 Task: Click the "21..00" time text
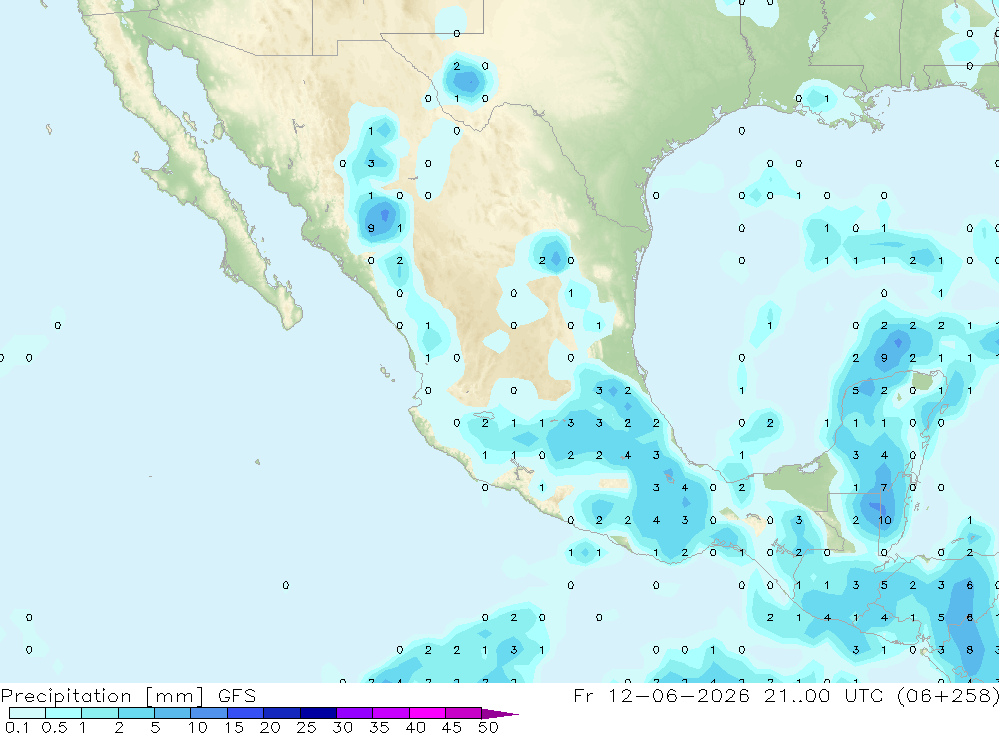(797, 695)
